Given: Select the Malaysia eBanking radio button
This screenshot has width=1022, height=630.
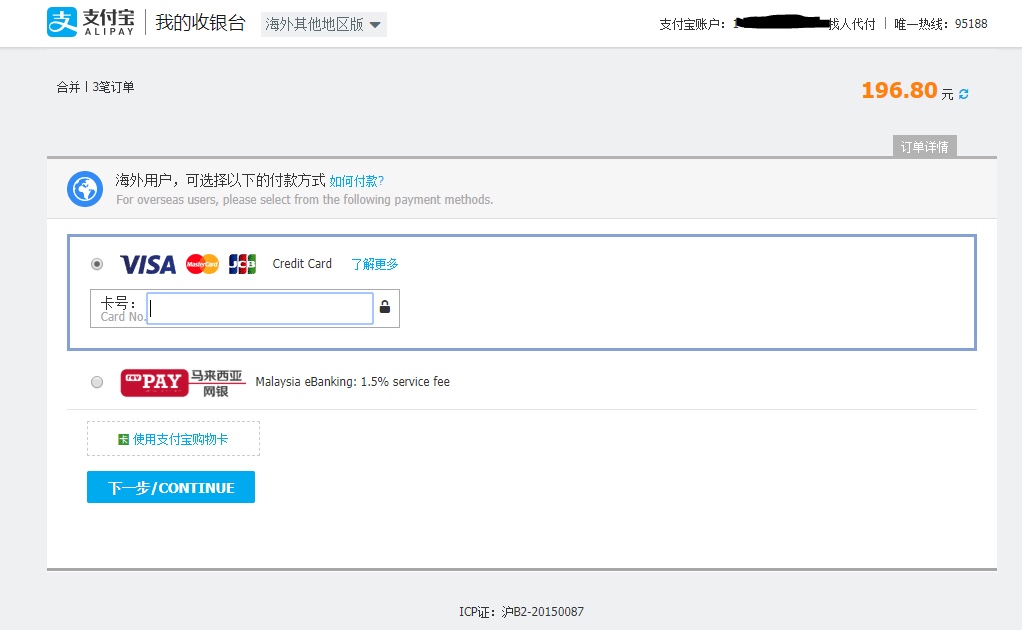Looking at the screenshot, I should [97, 382].
